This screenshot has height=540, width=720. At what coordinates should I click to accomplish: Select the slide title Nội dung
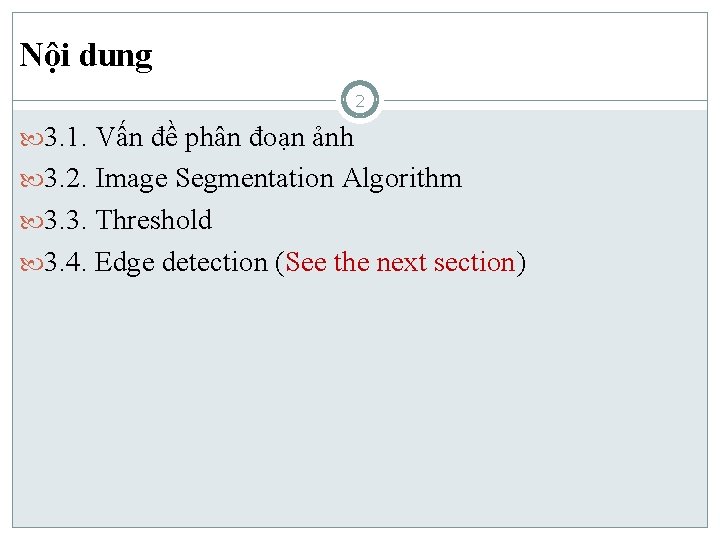coord(86,56)
